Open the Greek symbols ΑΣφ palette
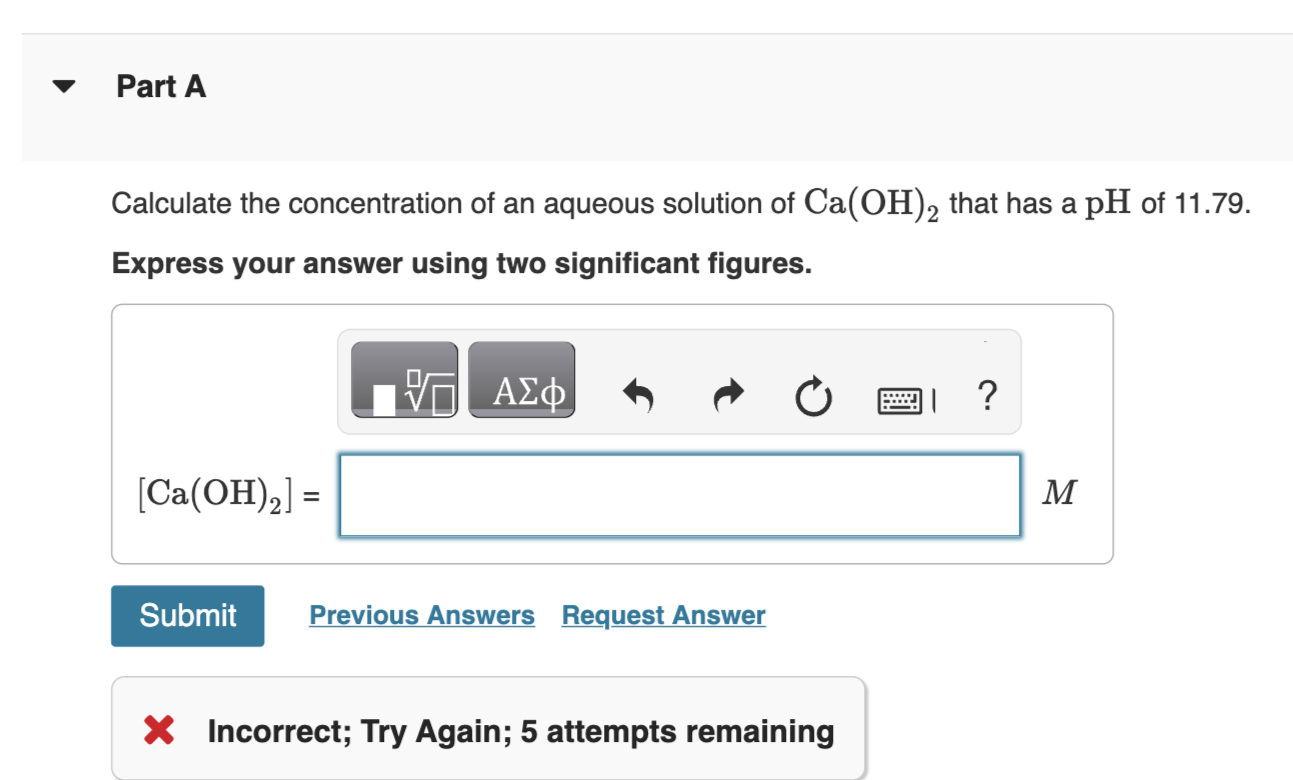The image size is (1293, 780). pyautogui.click(x=521, y=382)
